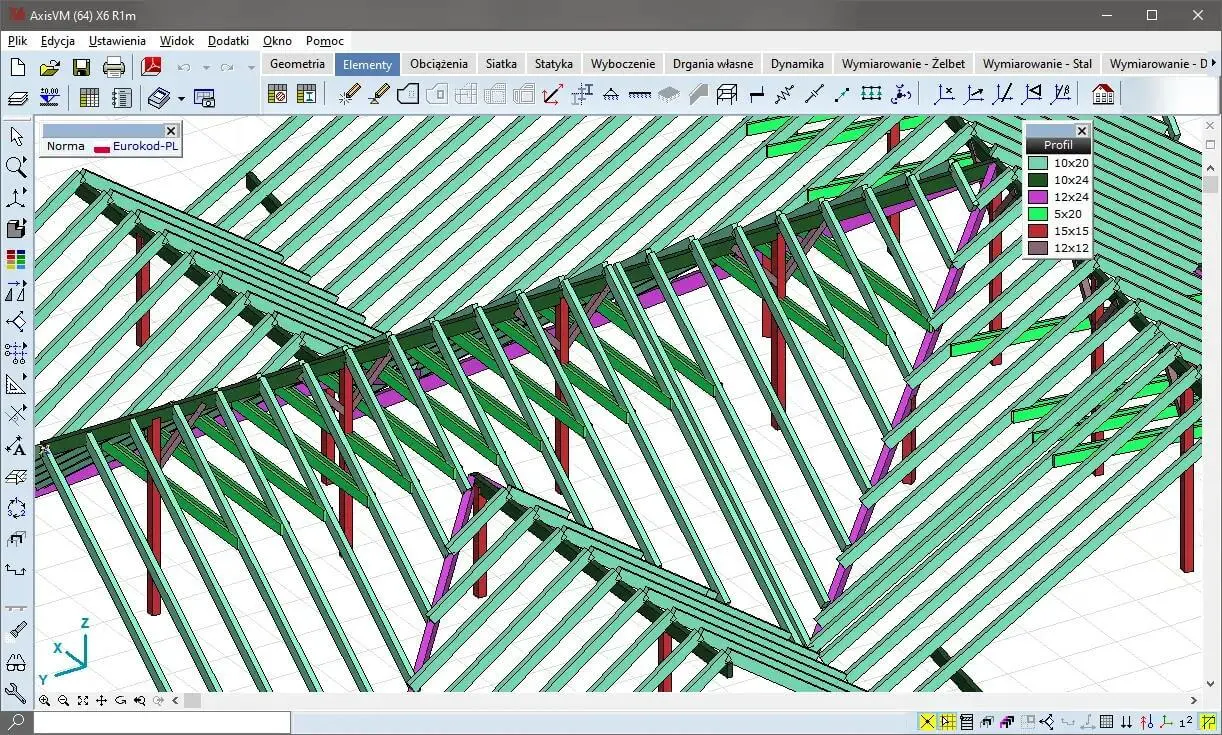Toggle the rightmost yellow status bar icon
Screen dimensions: 1222x735
pos(1208,722)
